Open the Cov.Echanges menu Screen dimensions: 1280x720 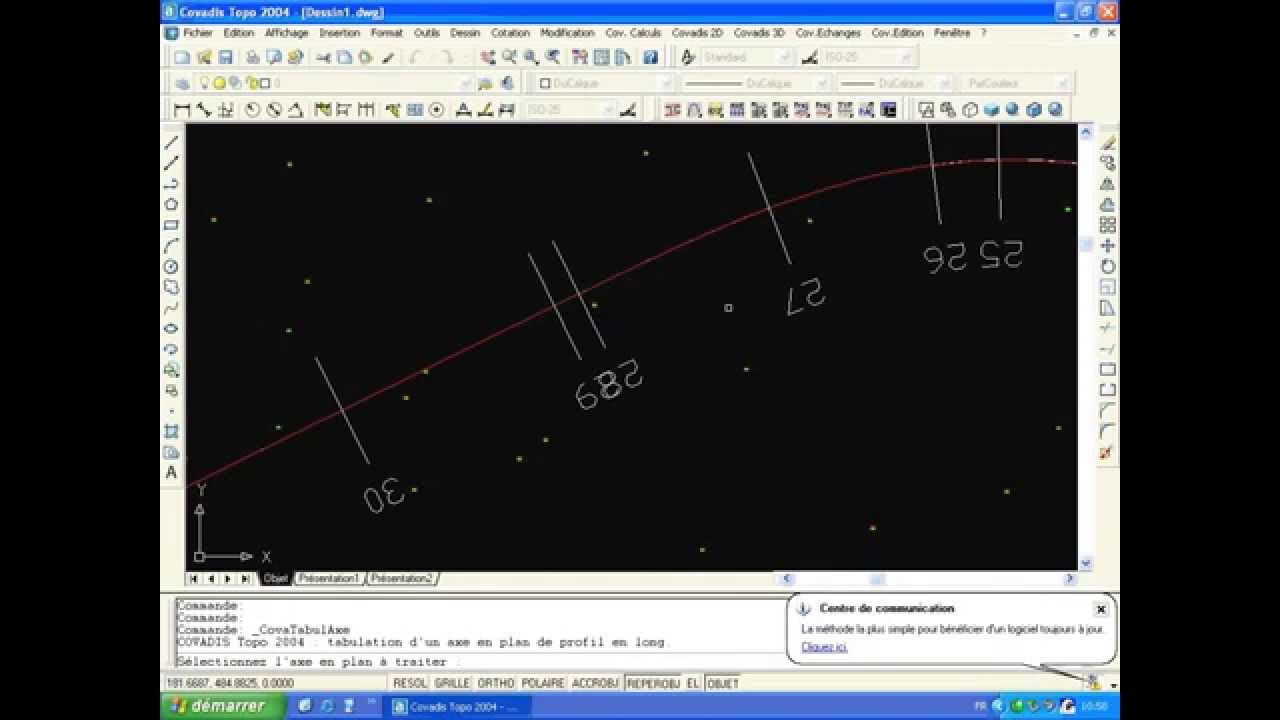click(x=829, y=33)
